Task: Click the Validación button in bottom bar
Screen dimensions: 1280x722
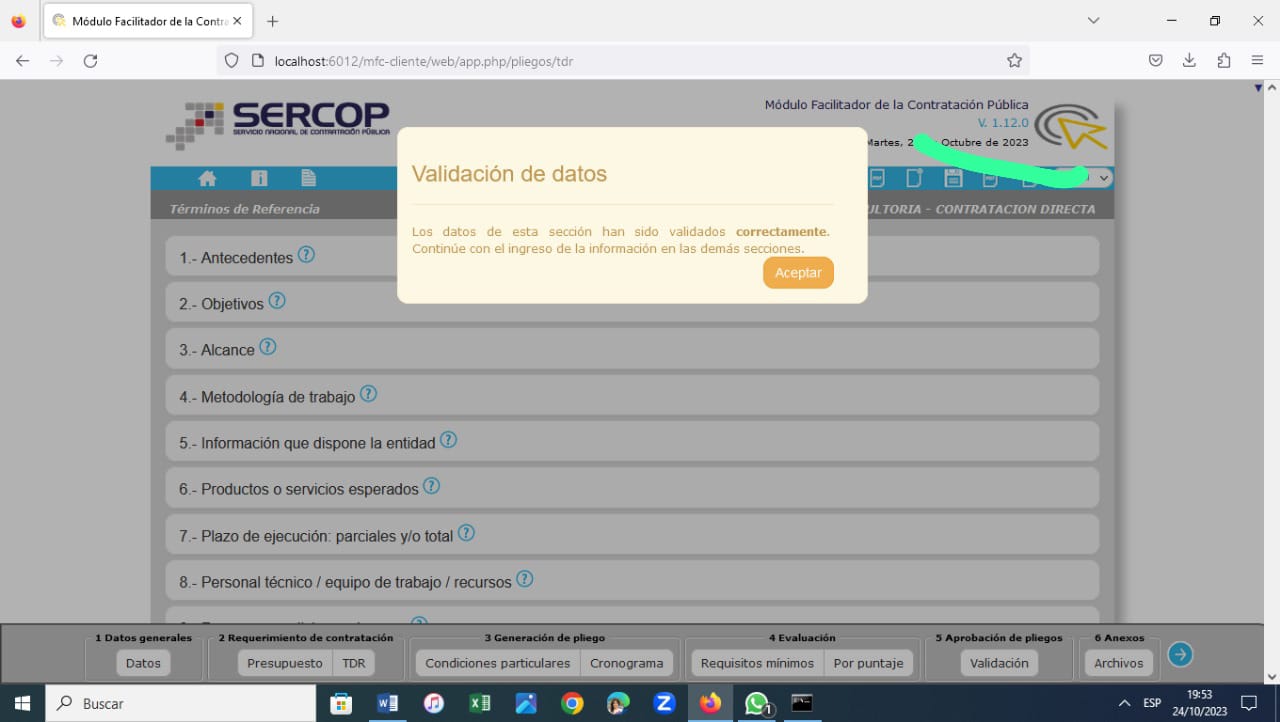Action: coord(998,663)
